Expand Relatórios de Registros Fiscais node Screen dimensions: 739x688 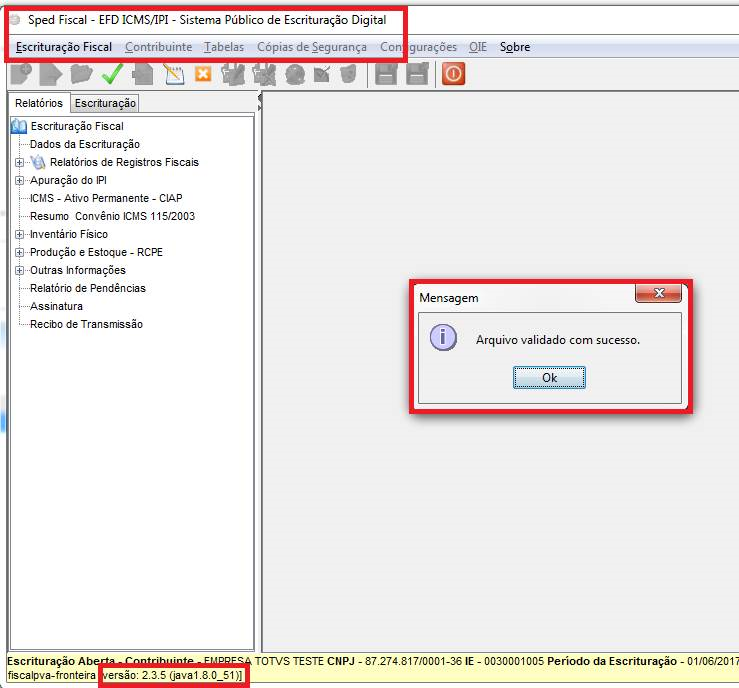coord(19,163)
